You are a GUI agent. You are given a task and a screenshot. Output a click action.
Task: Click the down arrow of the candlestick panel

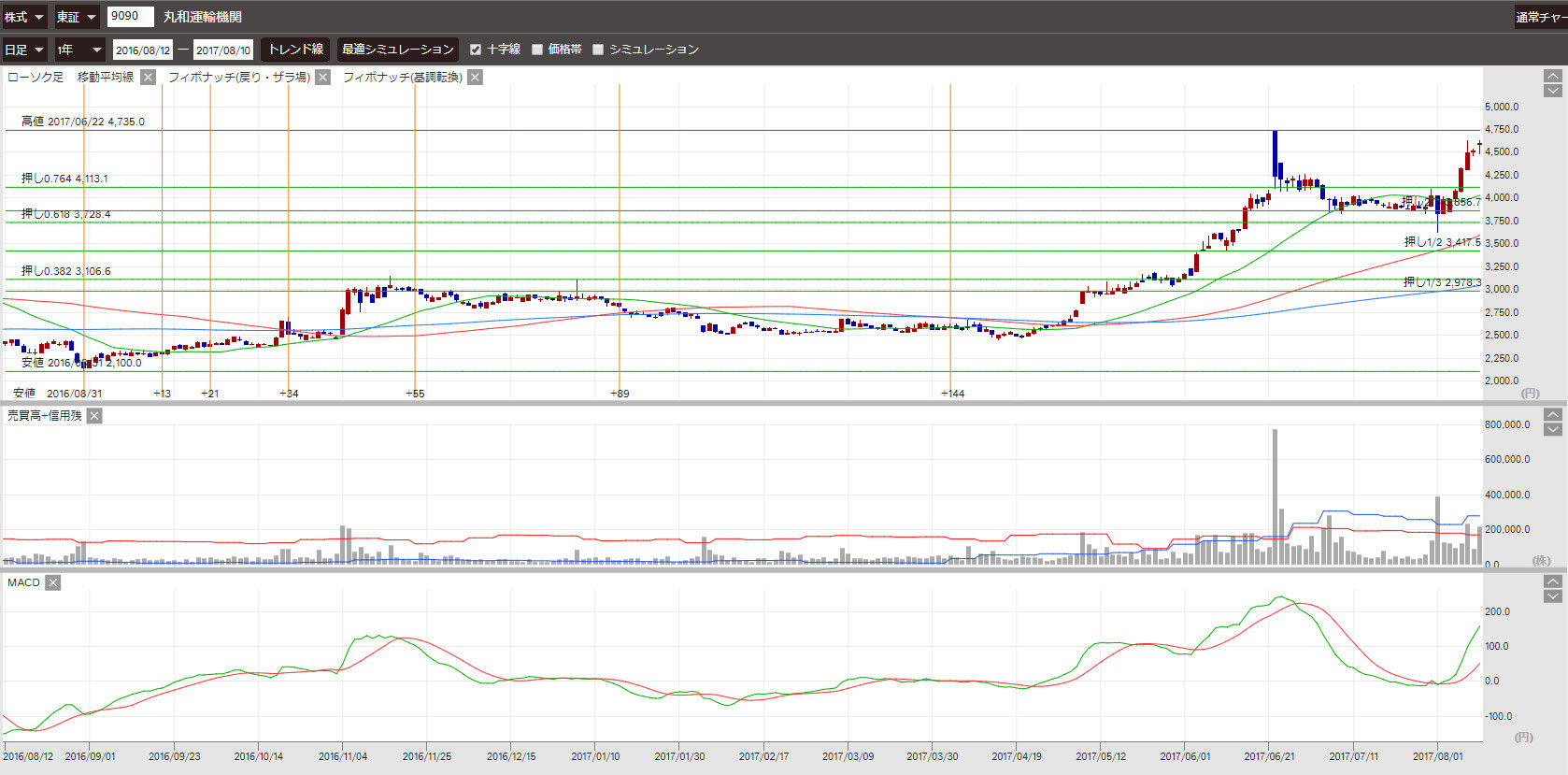pyautogui.click(x=1552, y=91)
